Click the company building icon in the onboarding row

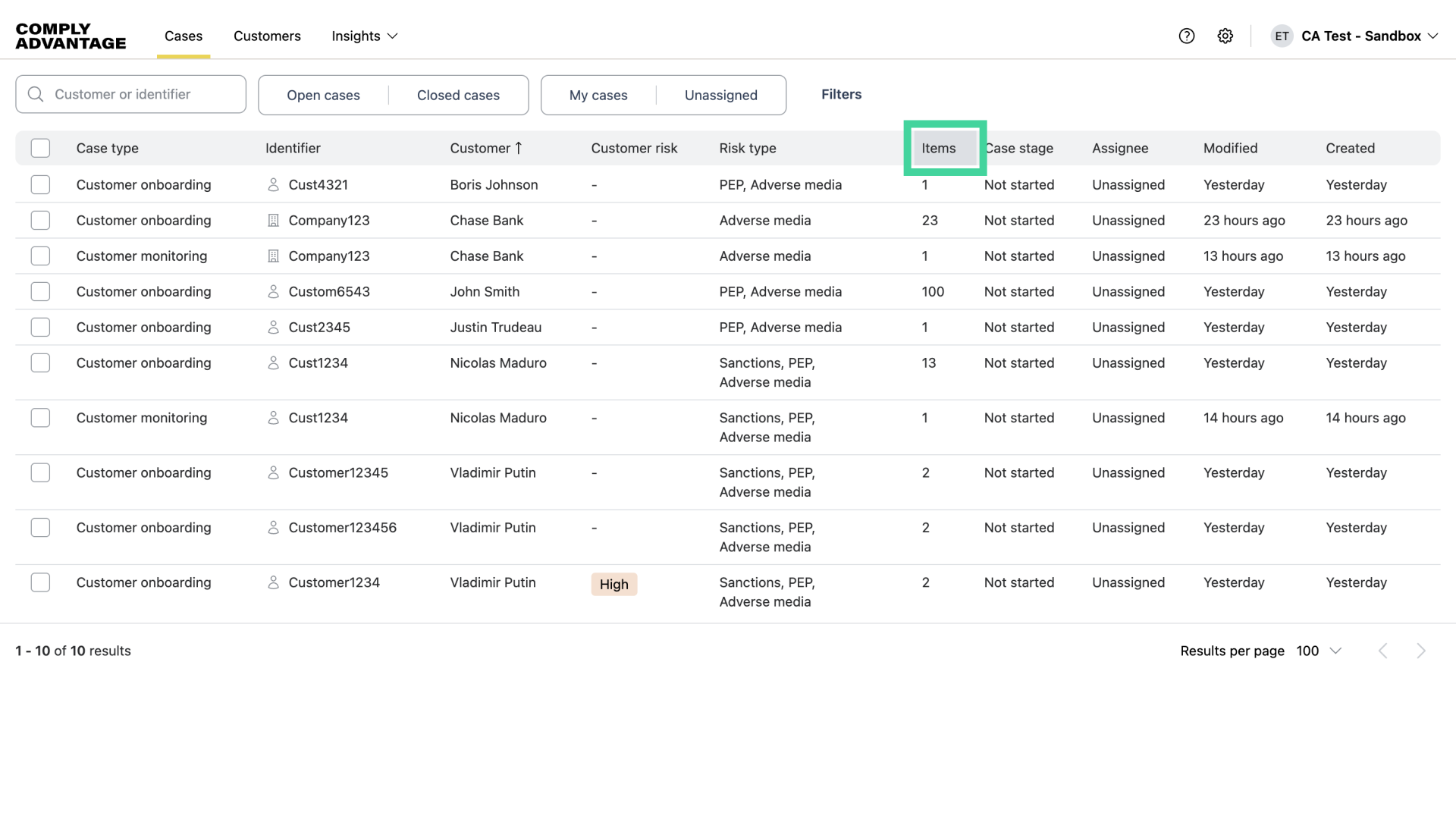(x=274, y=221)
